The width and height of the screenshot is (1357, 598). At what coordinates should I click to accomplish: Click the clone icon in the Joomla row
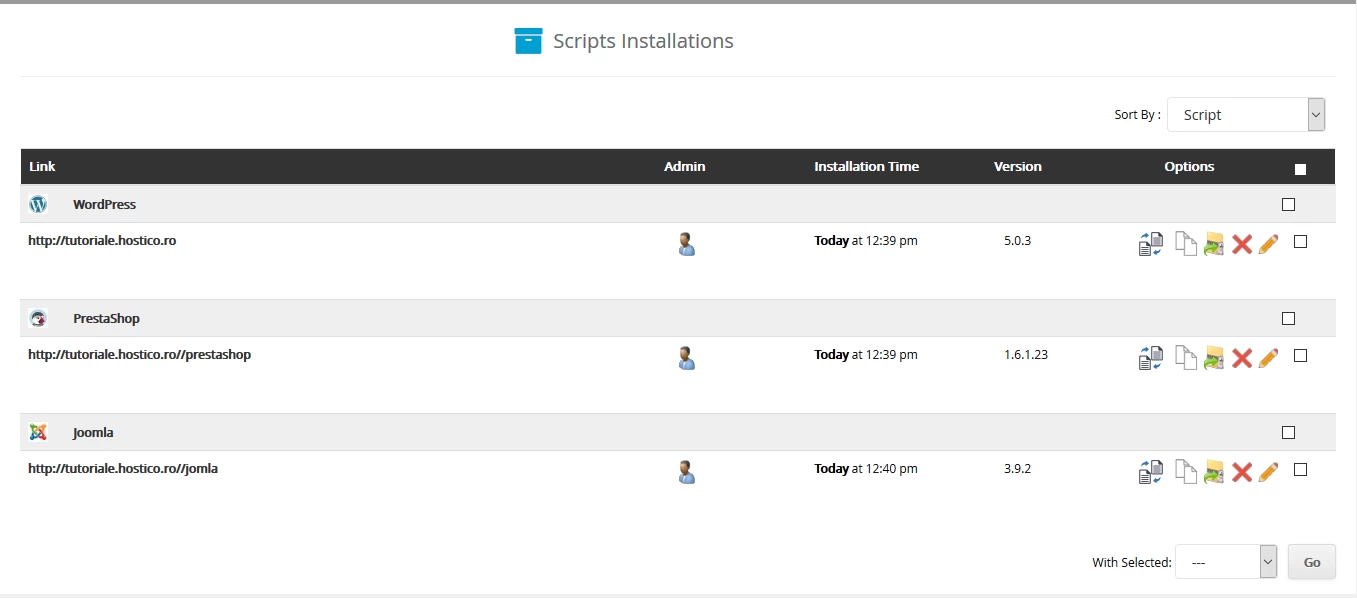[1150, 471]
